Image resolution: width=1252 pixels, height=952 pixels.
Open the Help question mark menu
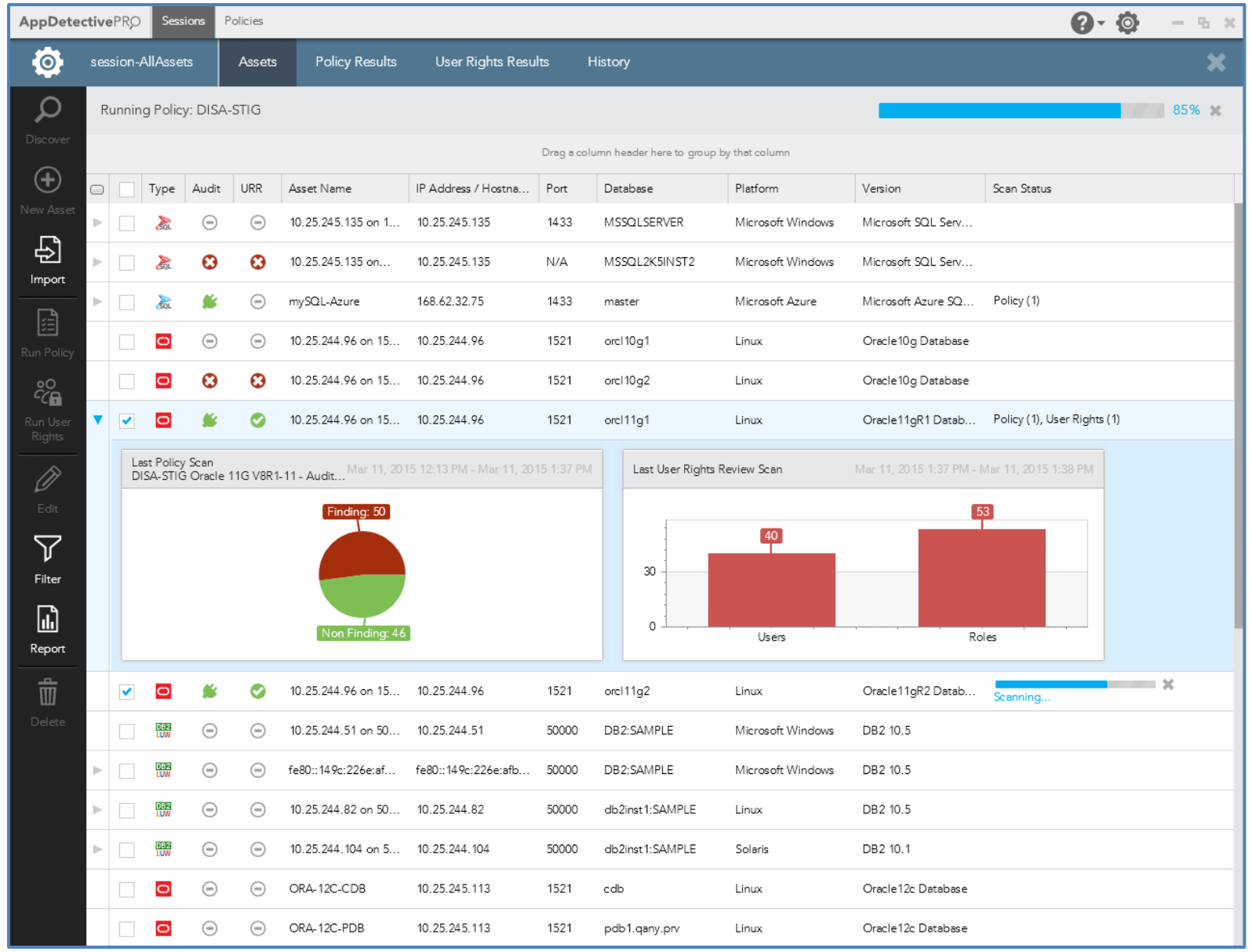coord(1083,23)
